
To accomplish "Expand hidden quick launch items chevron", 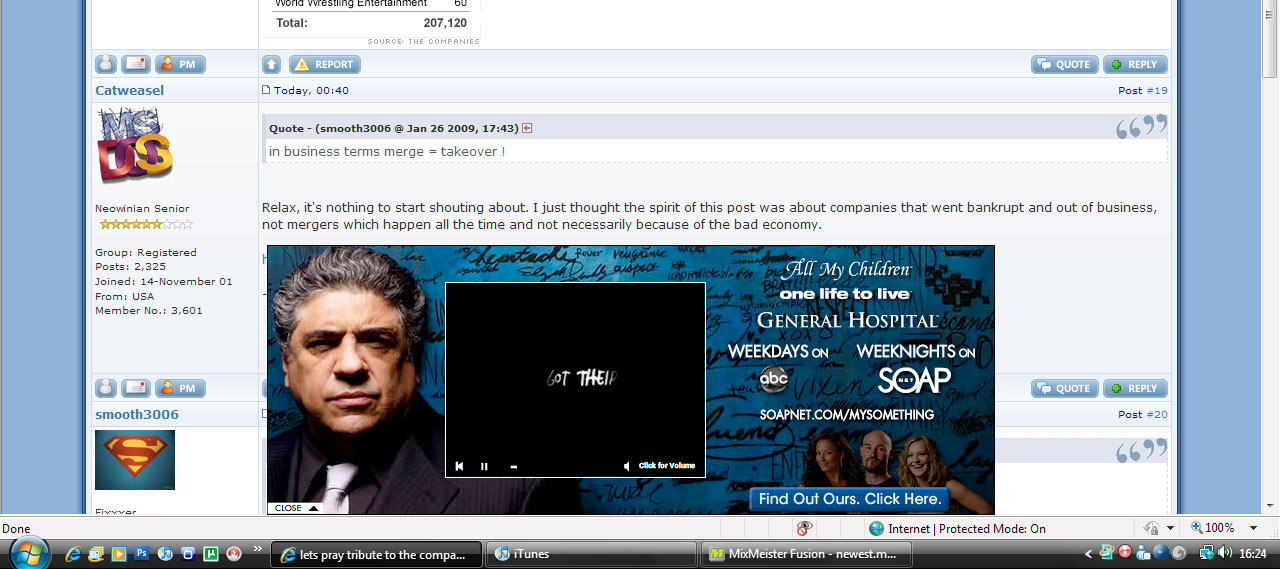I will 258,549.
